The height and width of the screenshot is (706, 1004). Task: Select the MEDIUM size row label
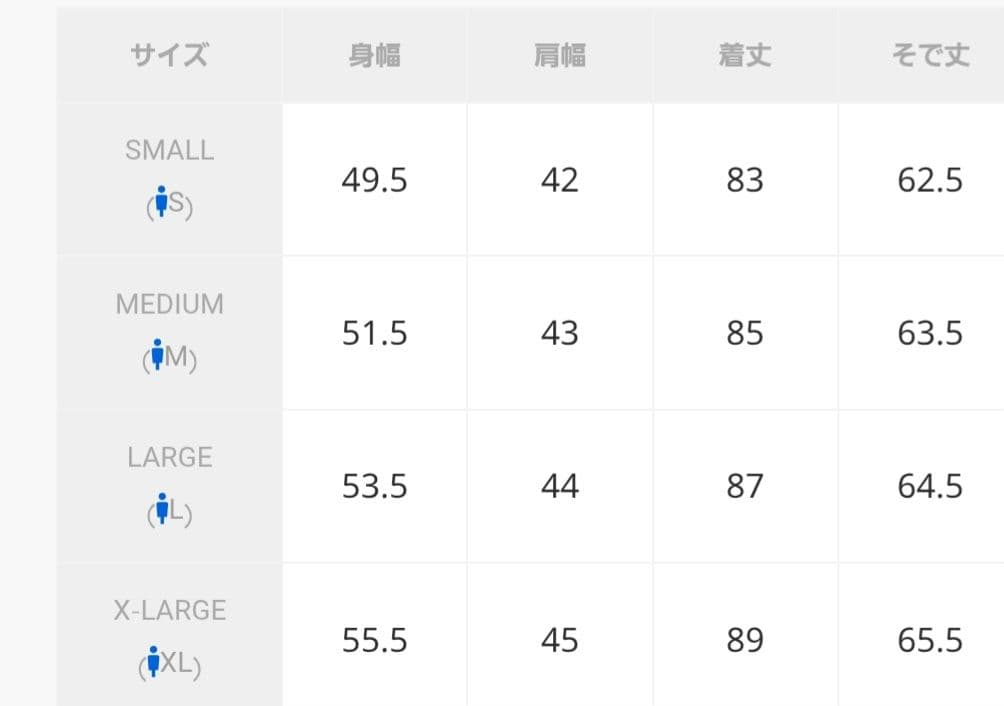(169, 304)
